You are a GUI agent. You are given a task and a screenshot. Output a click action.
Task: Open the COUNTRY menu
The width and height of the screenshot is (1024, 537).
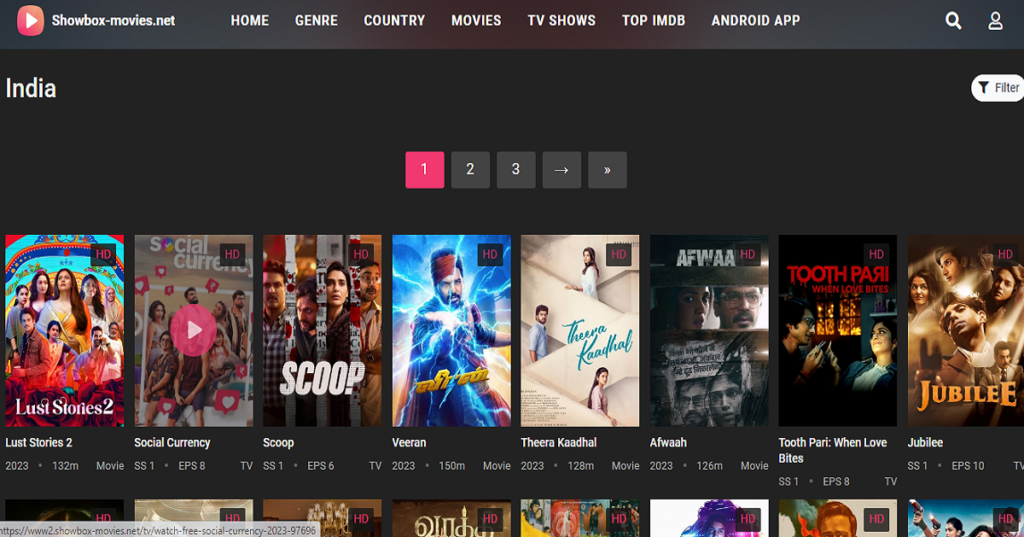tap(394, 21)
